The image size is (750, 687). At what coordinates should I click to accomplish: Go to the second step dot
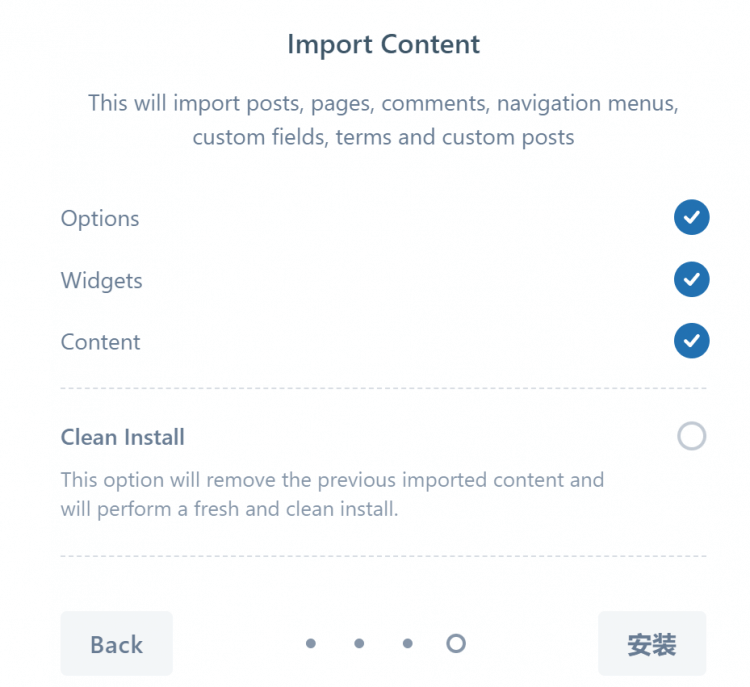click(x=359, y=644)
